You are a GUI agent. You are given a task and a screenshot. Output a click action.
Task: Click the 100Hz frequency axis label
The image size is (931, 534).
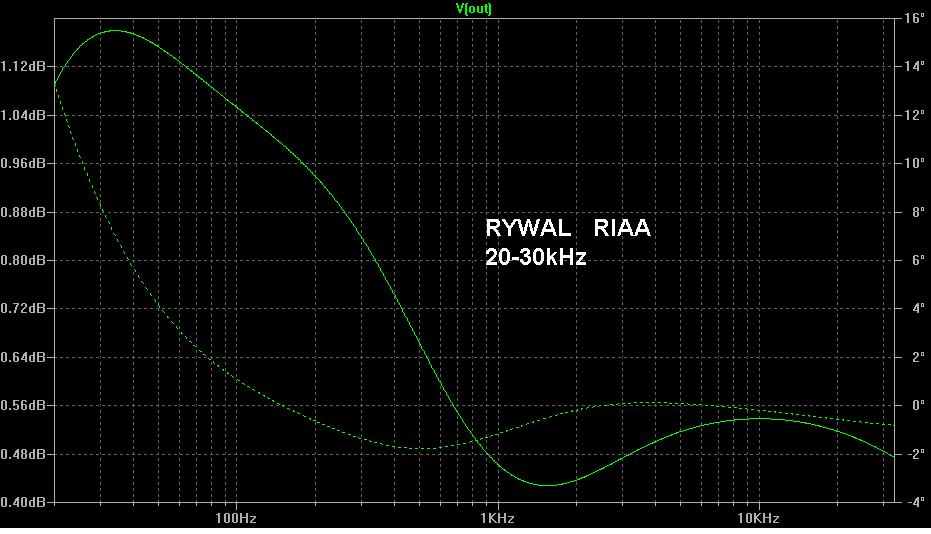point(236,519)
